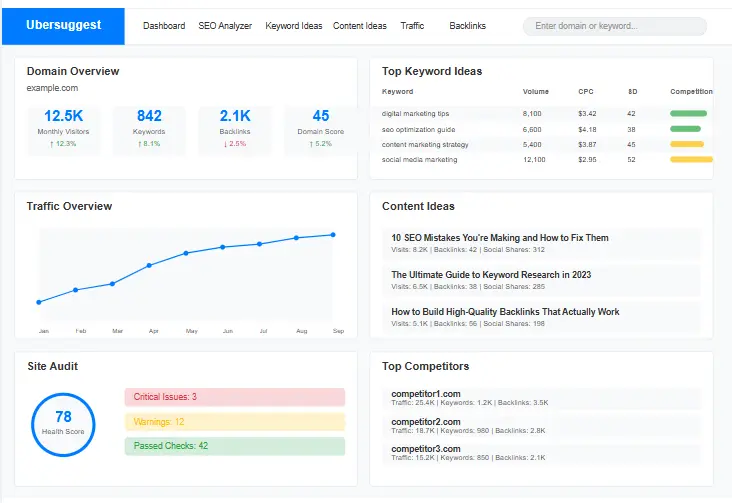Click the Top Competitors heading
Screen dimensions: 732x503
point(425,366)
